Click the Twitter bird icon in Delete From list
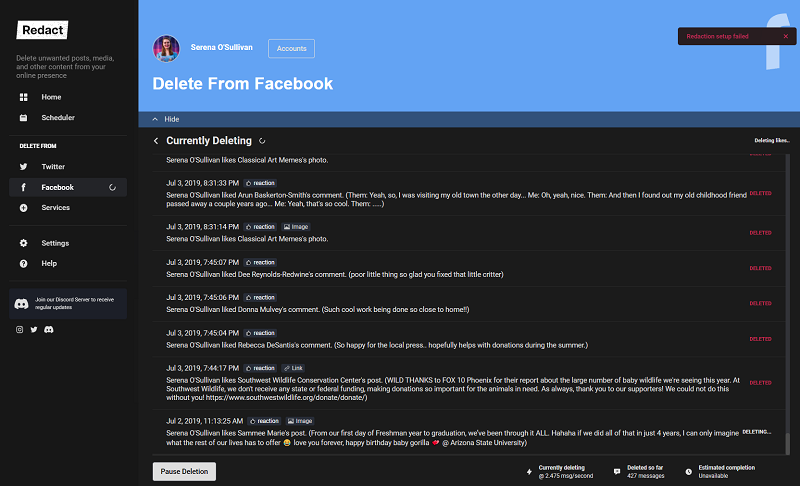Screen dimensions: 800x486 pyautogui.click(x=23, y=167)
